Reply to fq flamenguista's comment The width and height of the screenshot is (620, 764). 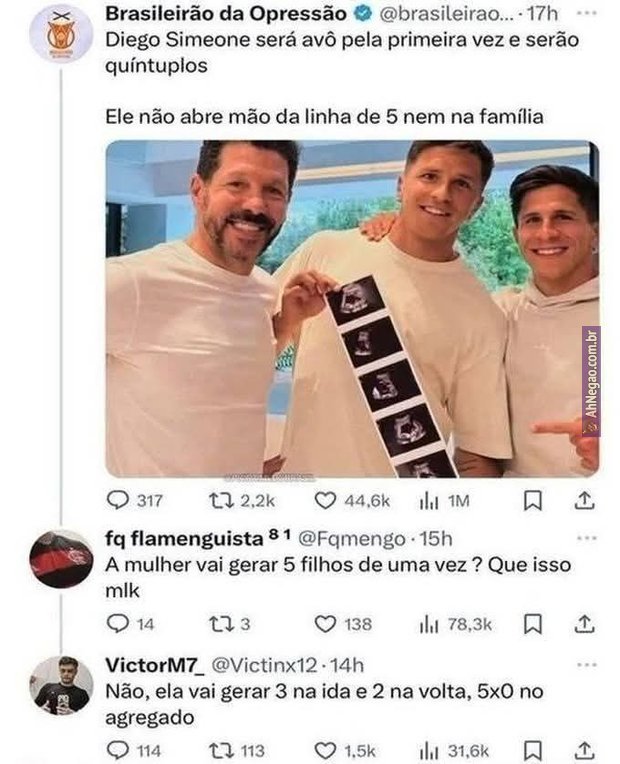(x=118, y=624)
